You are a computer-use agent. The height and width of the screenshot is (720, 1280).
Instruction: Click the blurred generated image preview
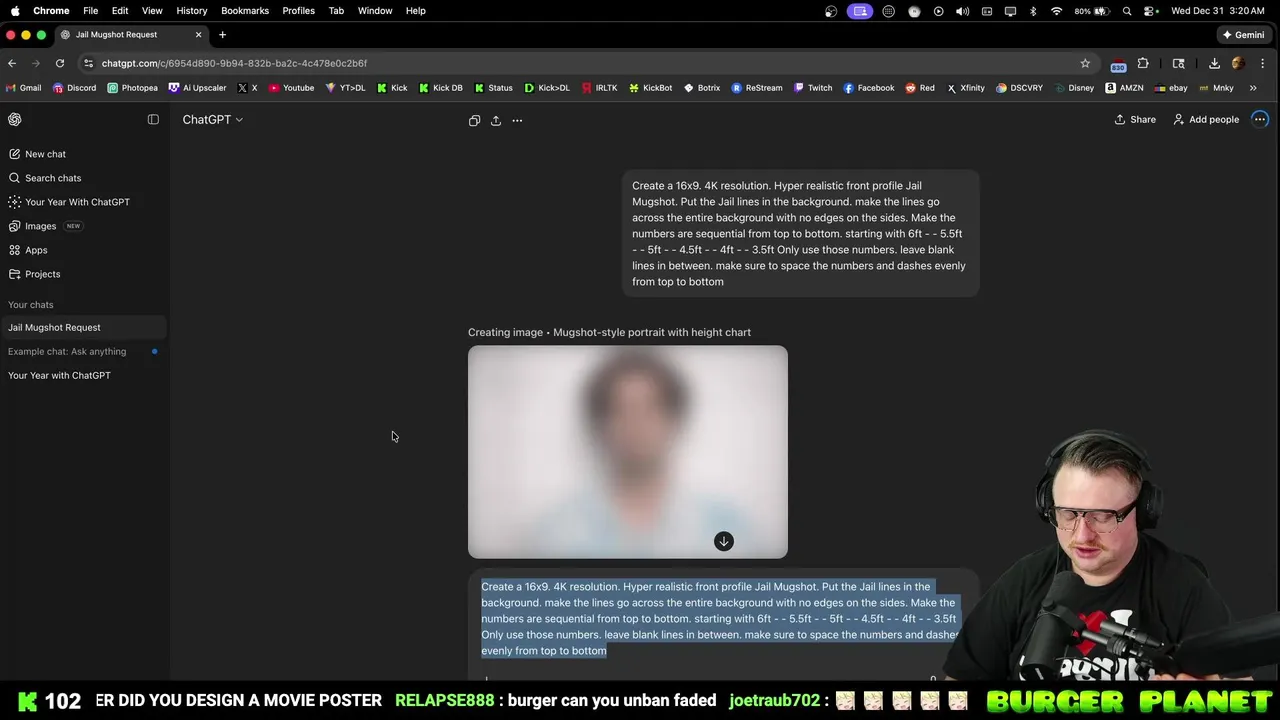tap(628, 452)
